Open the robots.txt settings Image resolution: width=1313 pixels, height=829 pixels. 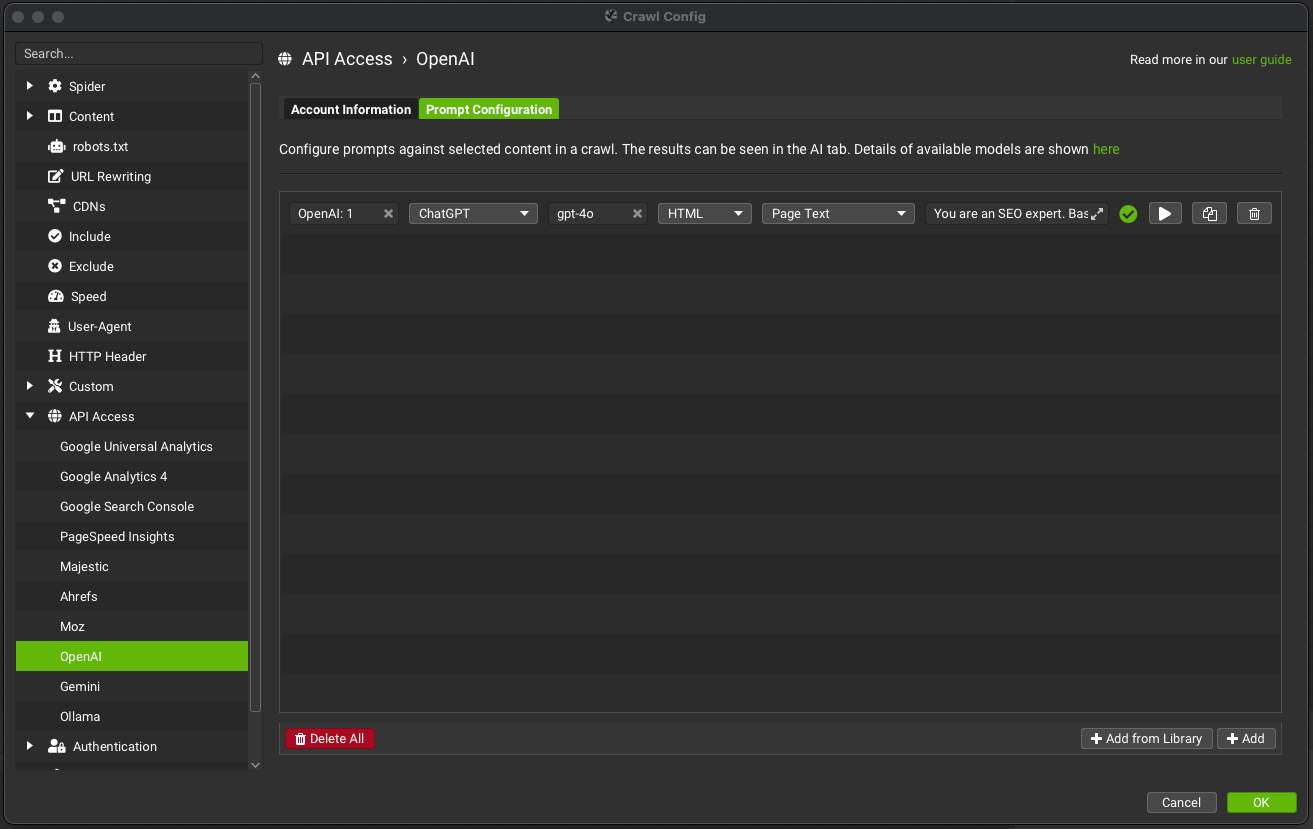click(100, 146)
